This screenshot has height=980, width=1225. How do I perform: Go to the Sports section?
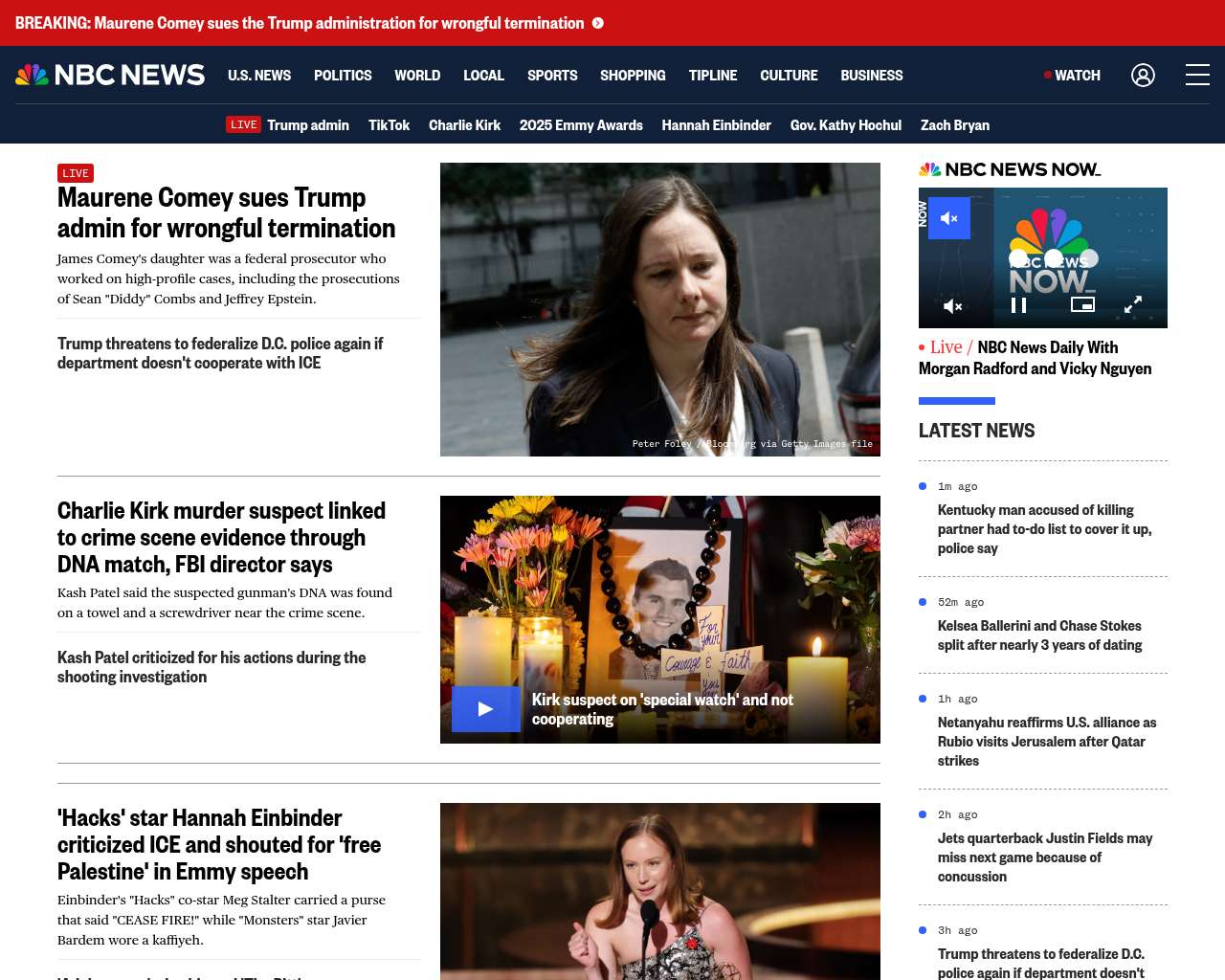[x=552, y=75]
